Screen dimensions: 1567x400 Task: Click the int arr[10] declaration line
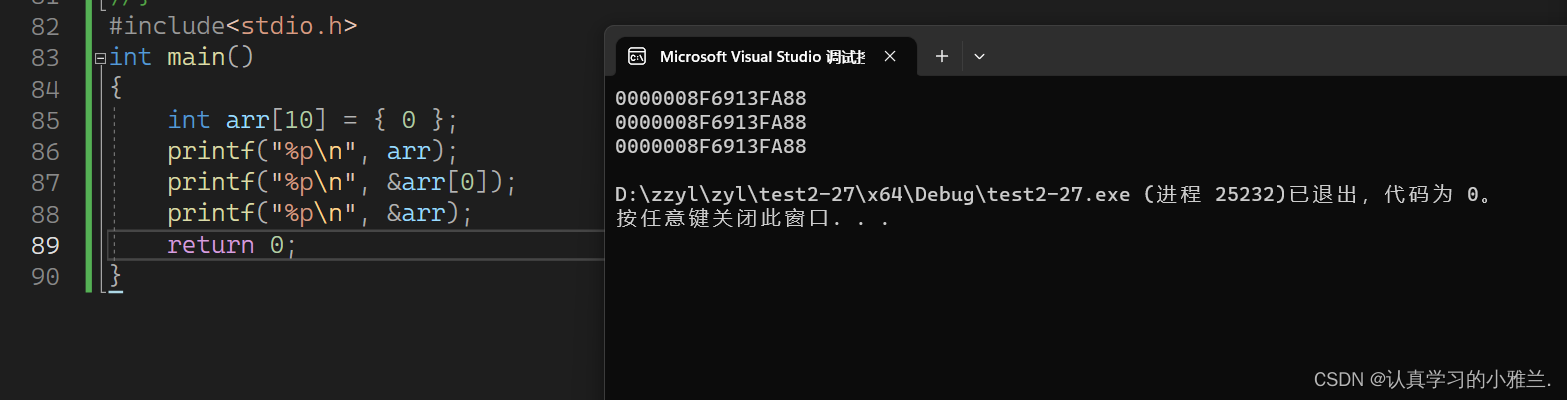pos(312,121)
